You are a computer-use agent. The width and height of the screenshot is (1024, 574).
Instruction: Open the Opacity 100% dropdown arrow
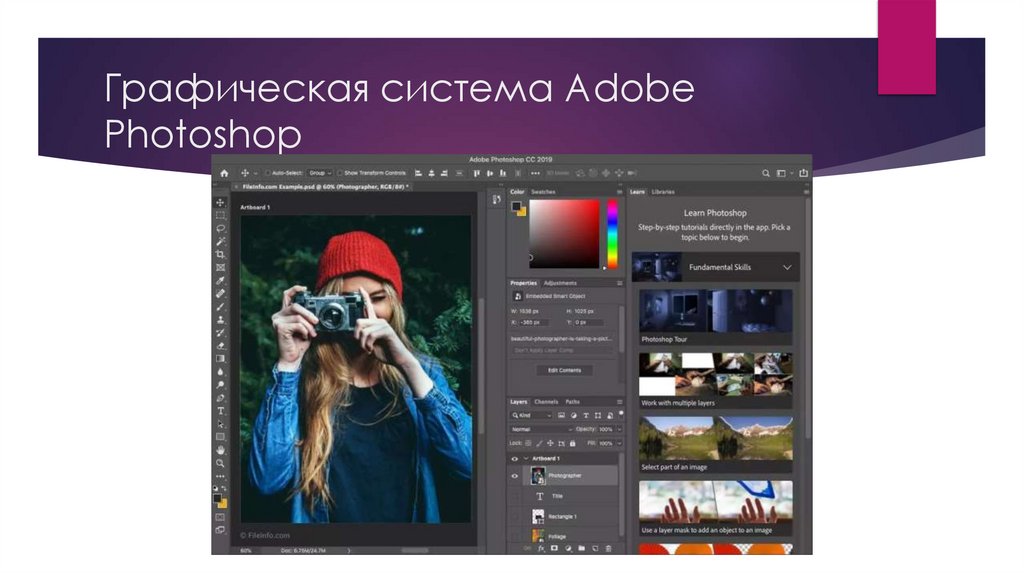coord(619,430)
